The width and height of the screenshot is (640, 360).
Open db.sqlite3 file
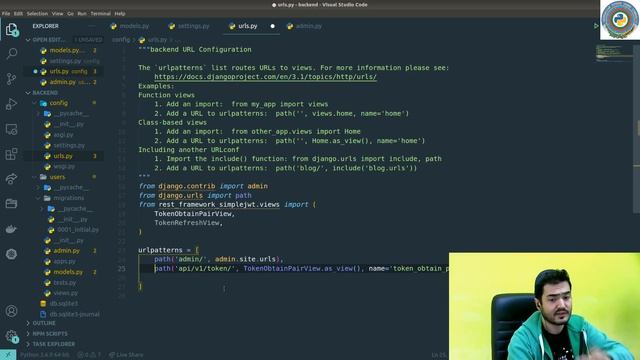coord(63,304)
